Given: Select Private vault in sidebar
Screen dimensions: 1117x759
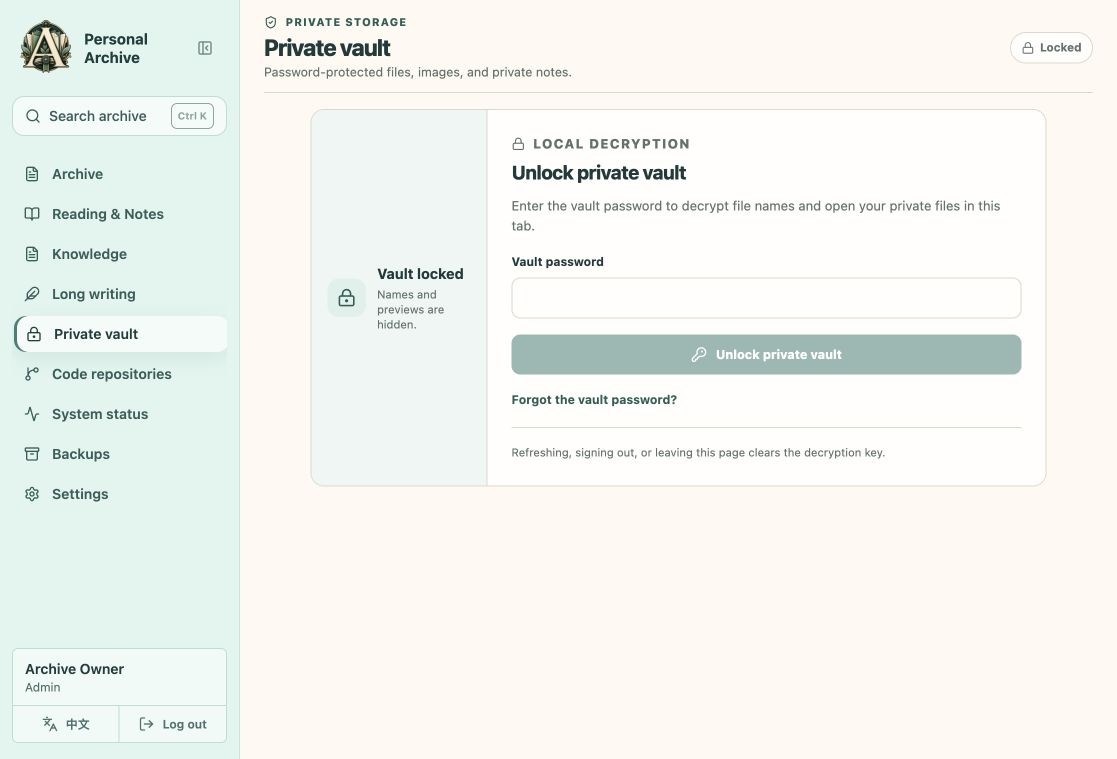Looking at the screenshot, I should tap(120, 334).
